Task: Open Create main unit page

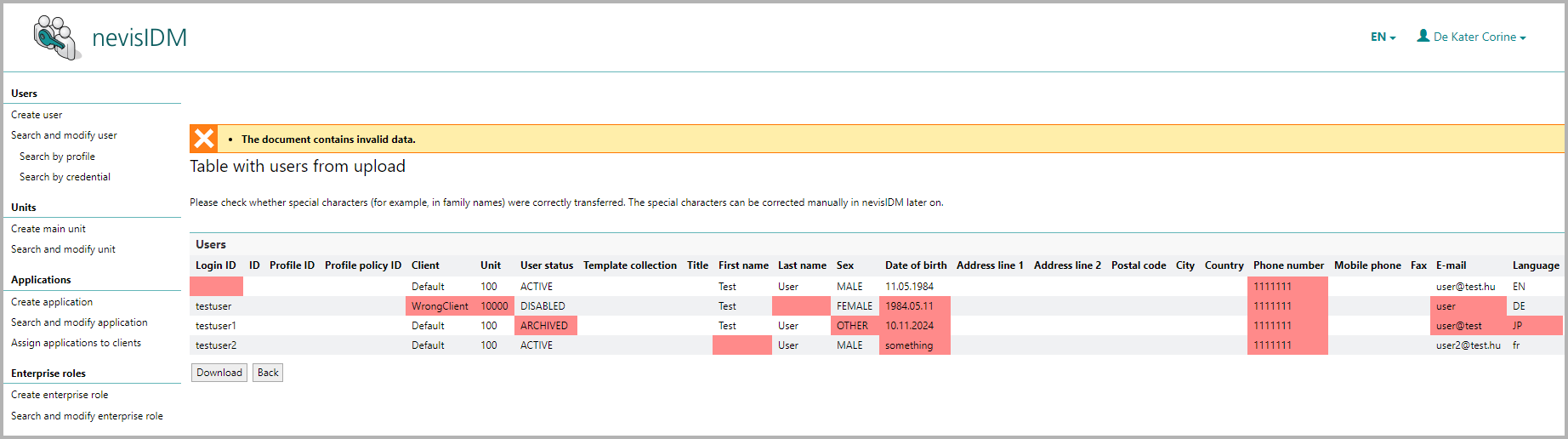Action: [x=48, y=229]
